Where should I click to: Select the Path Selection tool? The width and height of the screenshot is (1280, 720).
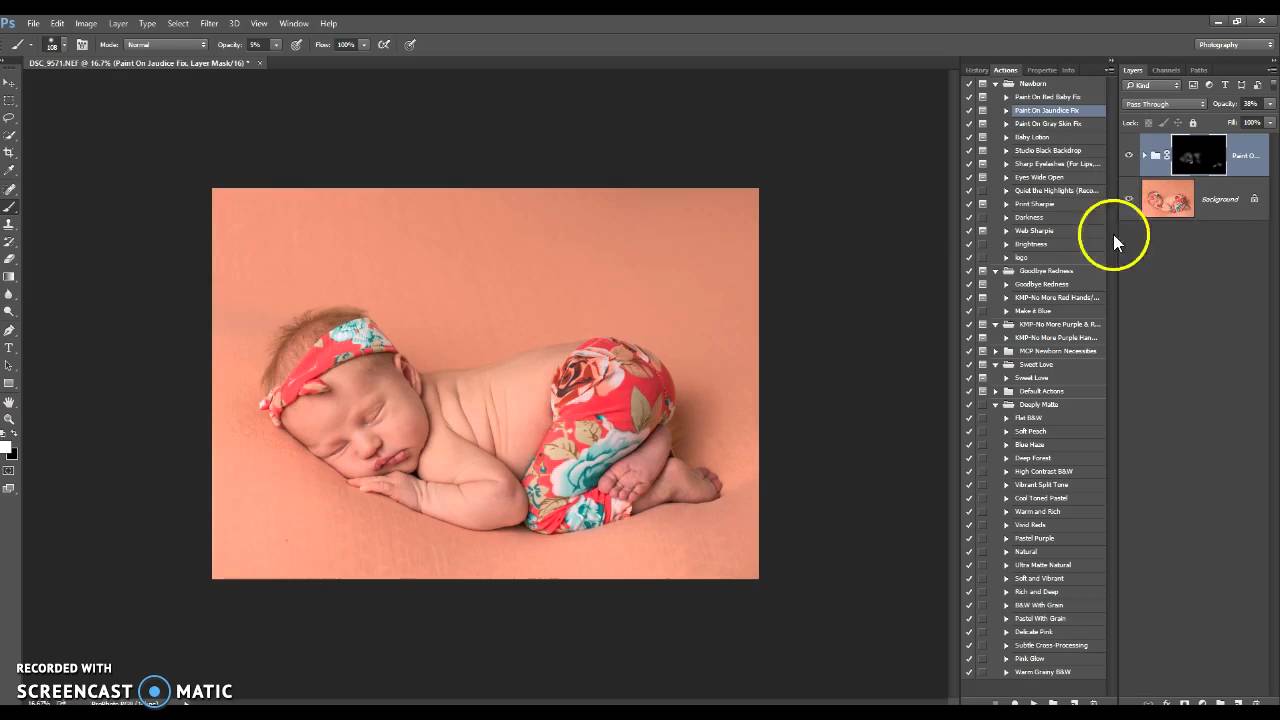(x=9, y=366)
